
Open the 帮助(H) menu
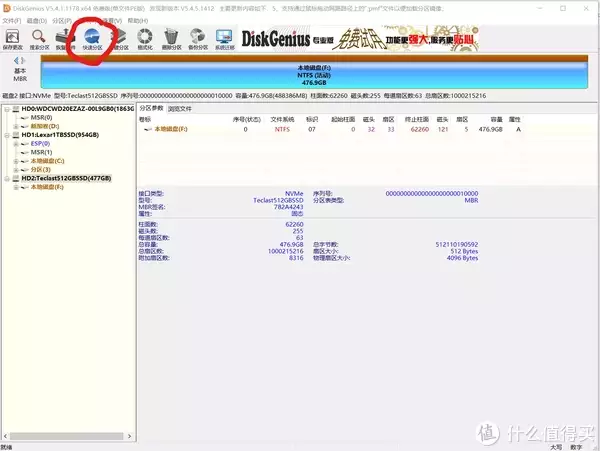(138, 21)
